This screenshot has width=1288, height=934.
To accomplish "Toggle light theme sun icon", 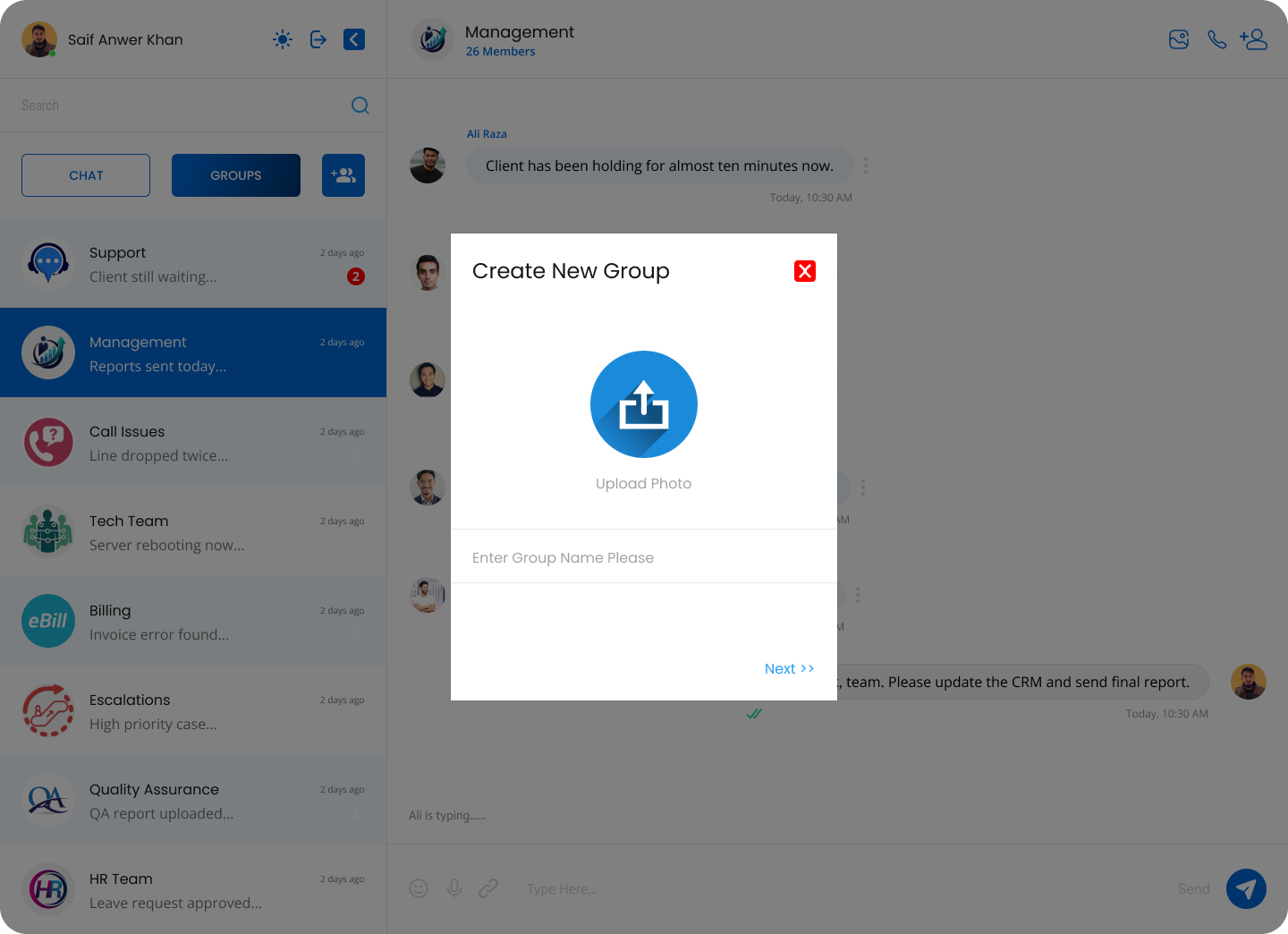I will (x=283, y=39).
